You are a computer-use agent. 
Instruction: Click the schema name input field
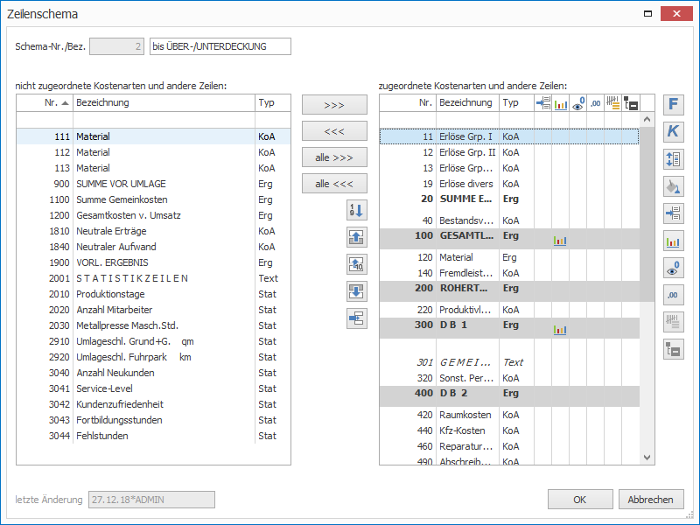pos(221,46)
